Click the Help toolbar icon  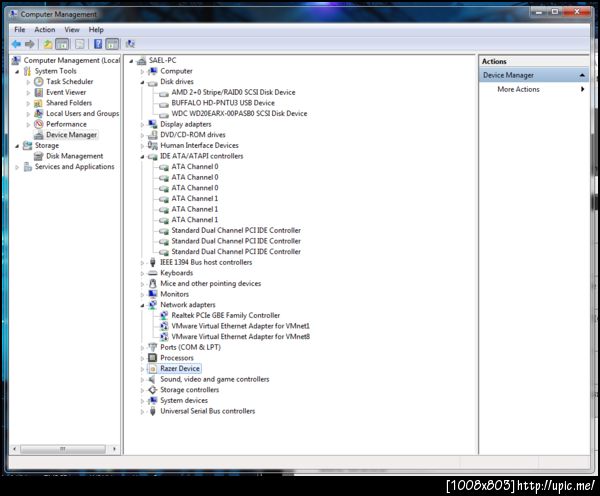click(98, 44)
